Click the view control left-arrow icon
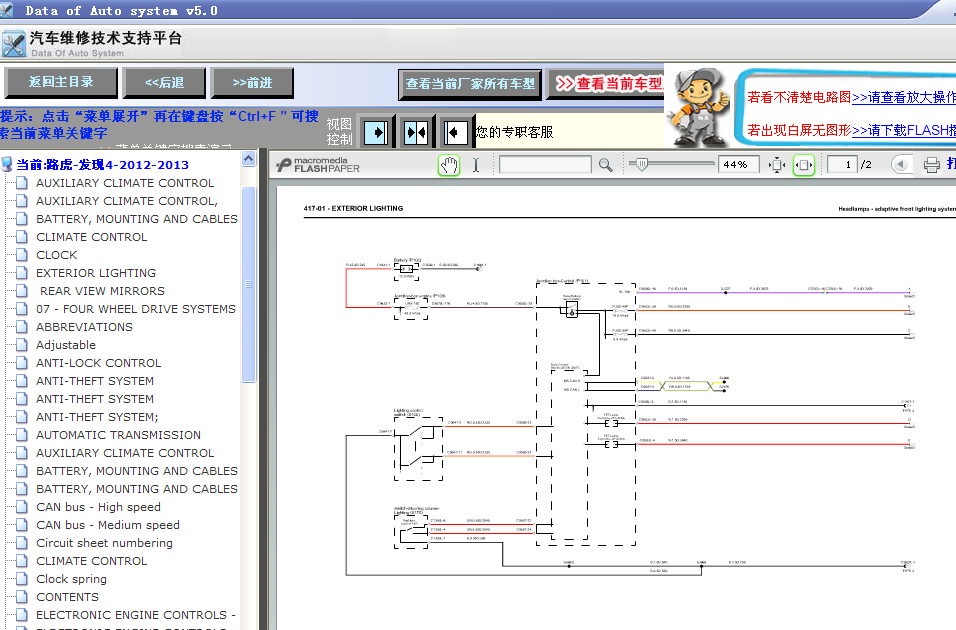The height and width of the screenshot is (630, 956). [455, 132]
